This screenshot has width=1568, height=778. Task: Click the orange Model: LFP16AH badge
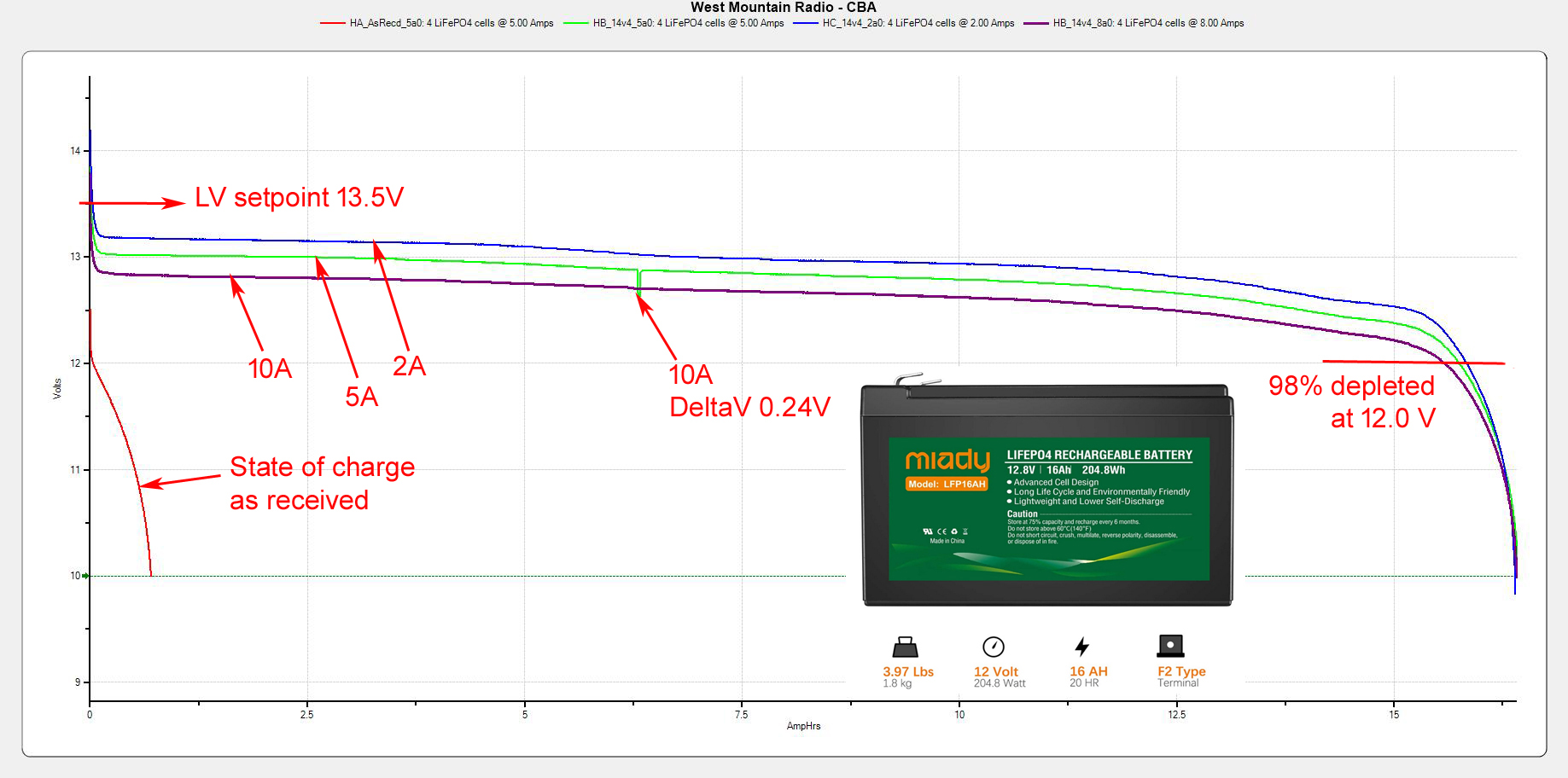(x=947, y=484)
